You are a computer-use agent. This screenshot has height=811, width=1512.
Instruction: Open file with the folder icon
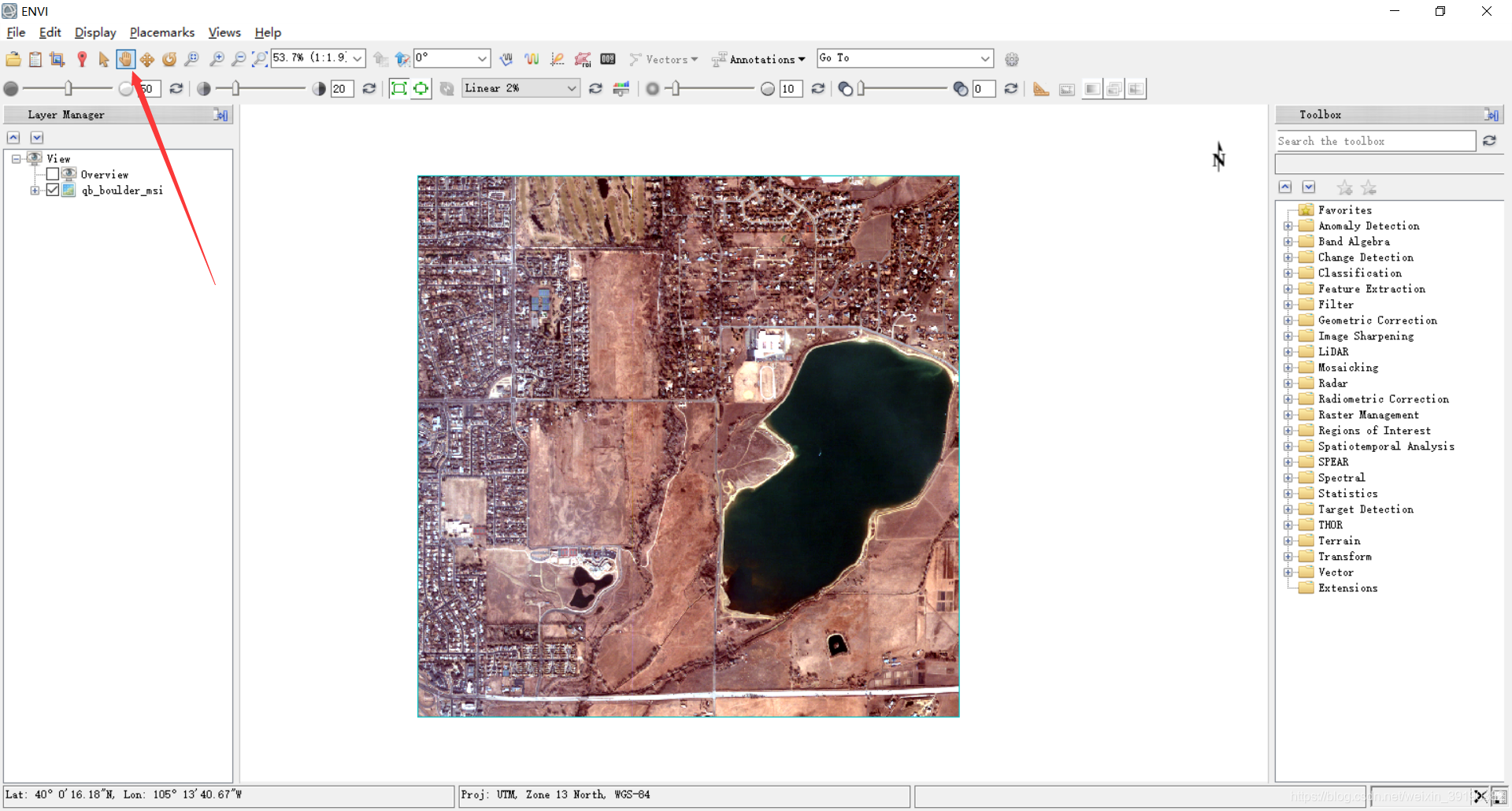(x=13, y=59)
